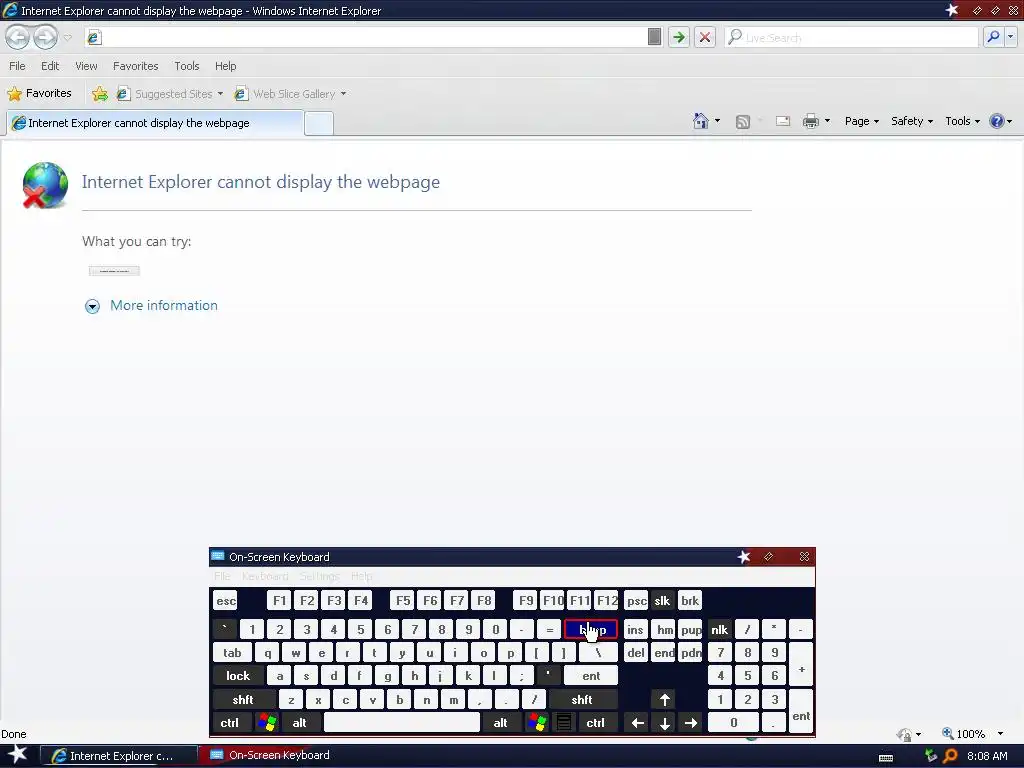1024x768 pixels.
Task: Open the Page dropdown menu
Action: coord(861,121)
